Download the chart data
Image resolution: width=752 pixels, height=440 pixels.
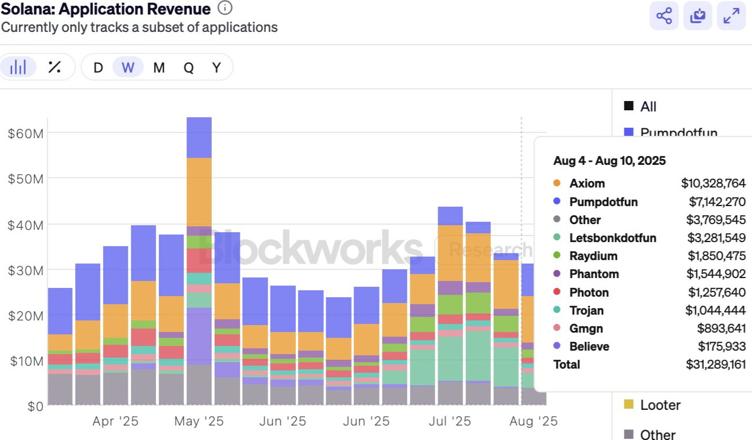[697, 15]
